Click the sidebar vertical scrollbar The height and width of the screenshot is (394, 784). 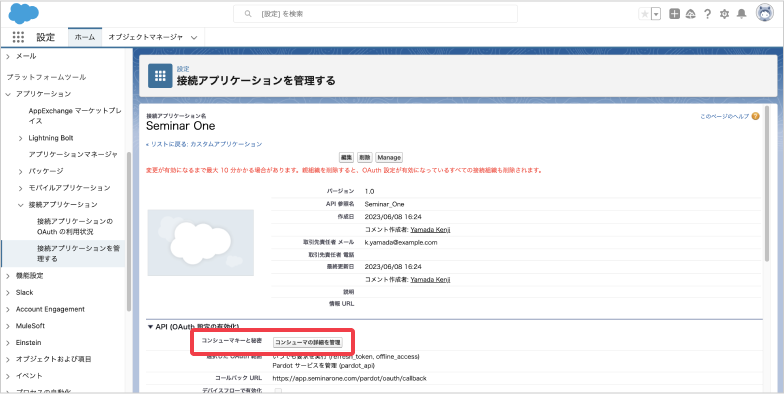point(129,231)
